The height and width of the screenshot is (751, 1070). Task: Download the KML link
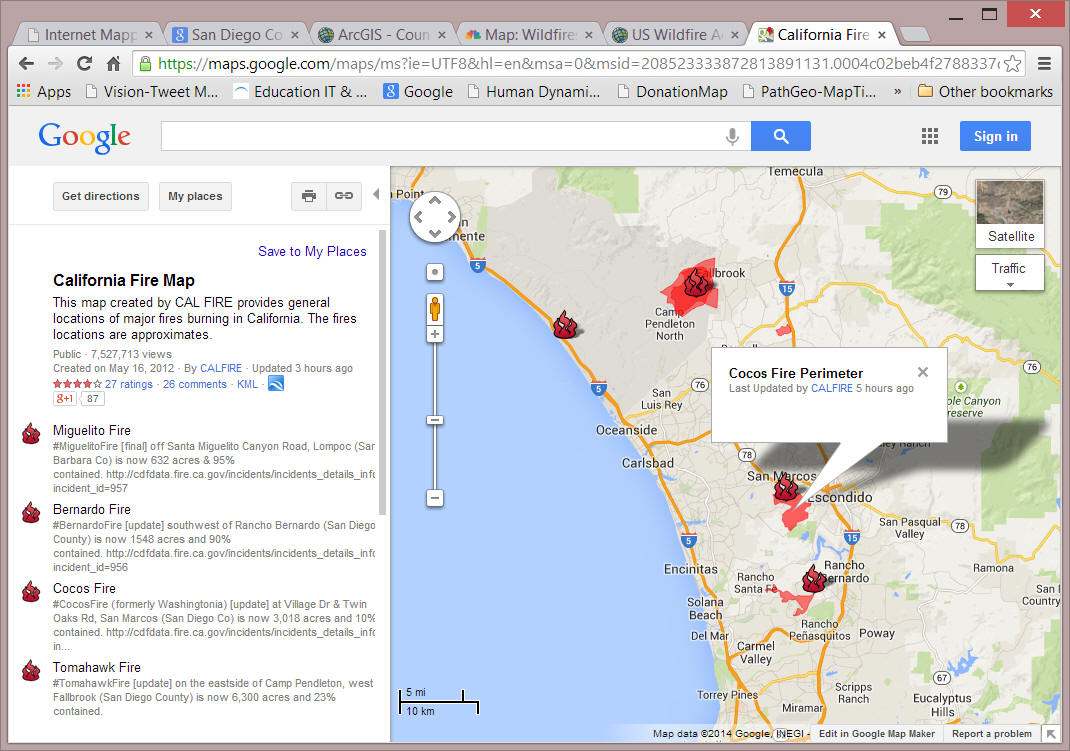(x=247, y=384)
